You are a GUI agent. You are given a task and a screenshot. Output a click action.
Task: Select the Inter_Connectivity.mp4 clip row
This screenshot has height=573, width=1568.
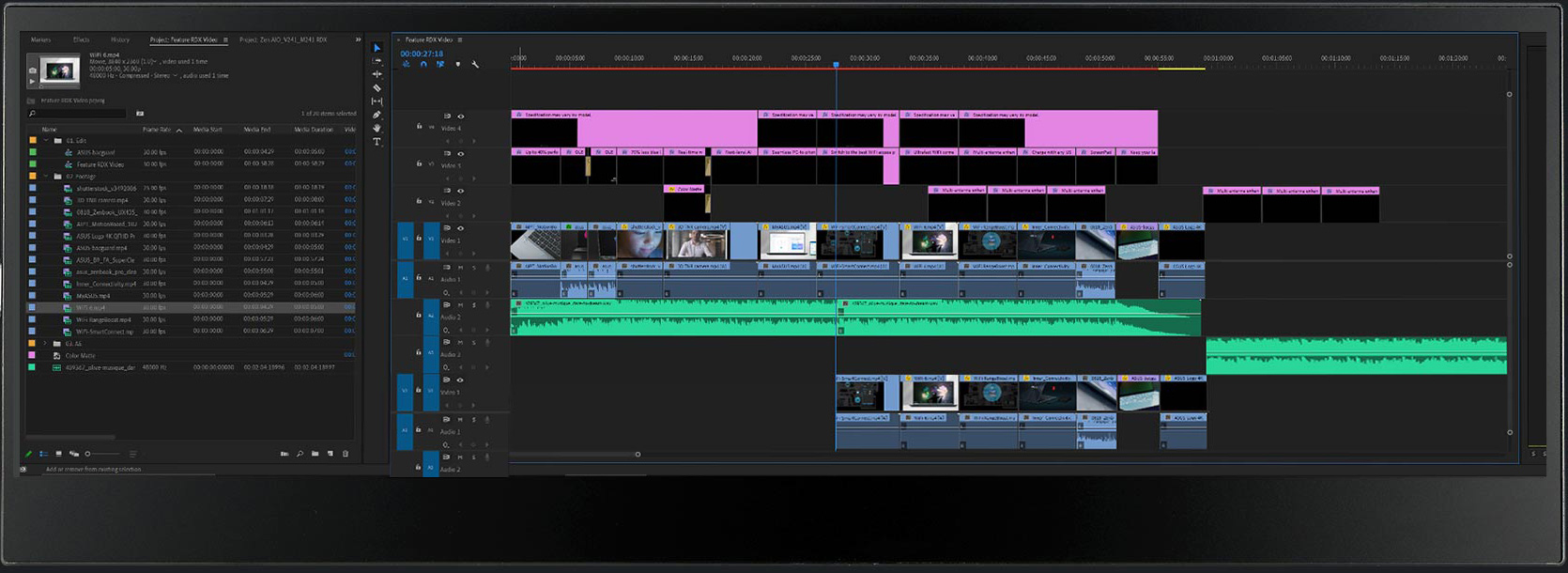(x=192, y=283)
